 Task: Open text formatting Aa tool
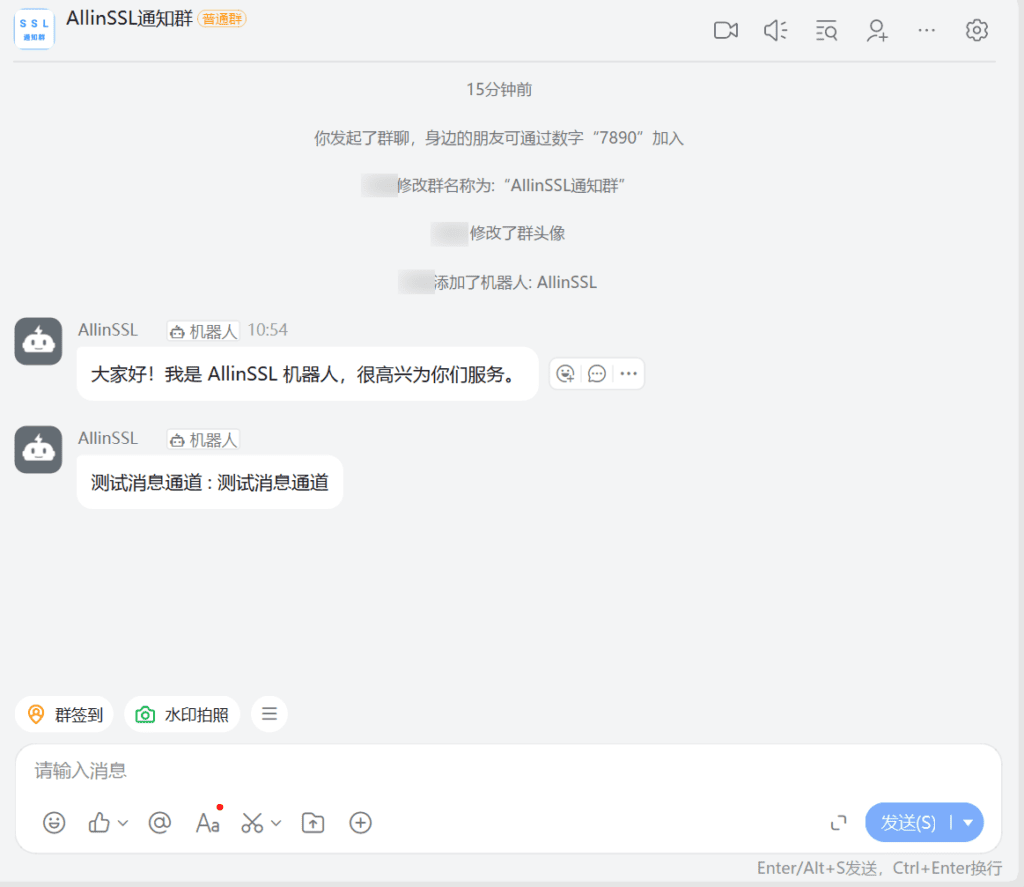pyautogui.click(x=207, y=823)
